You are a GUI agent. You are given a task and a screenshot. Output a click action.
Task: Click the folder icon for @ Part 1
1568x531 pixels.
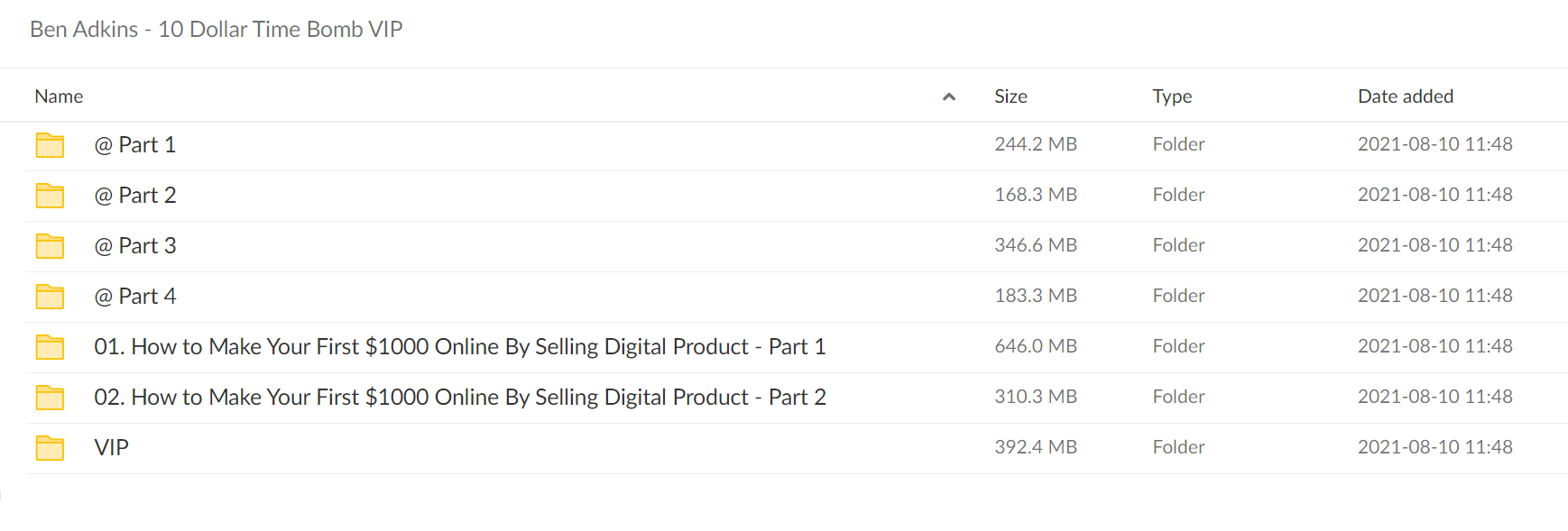(x=50, y=145)
